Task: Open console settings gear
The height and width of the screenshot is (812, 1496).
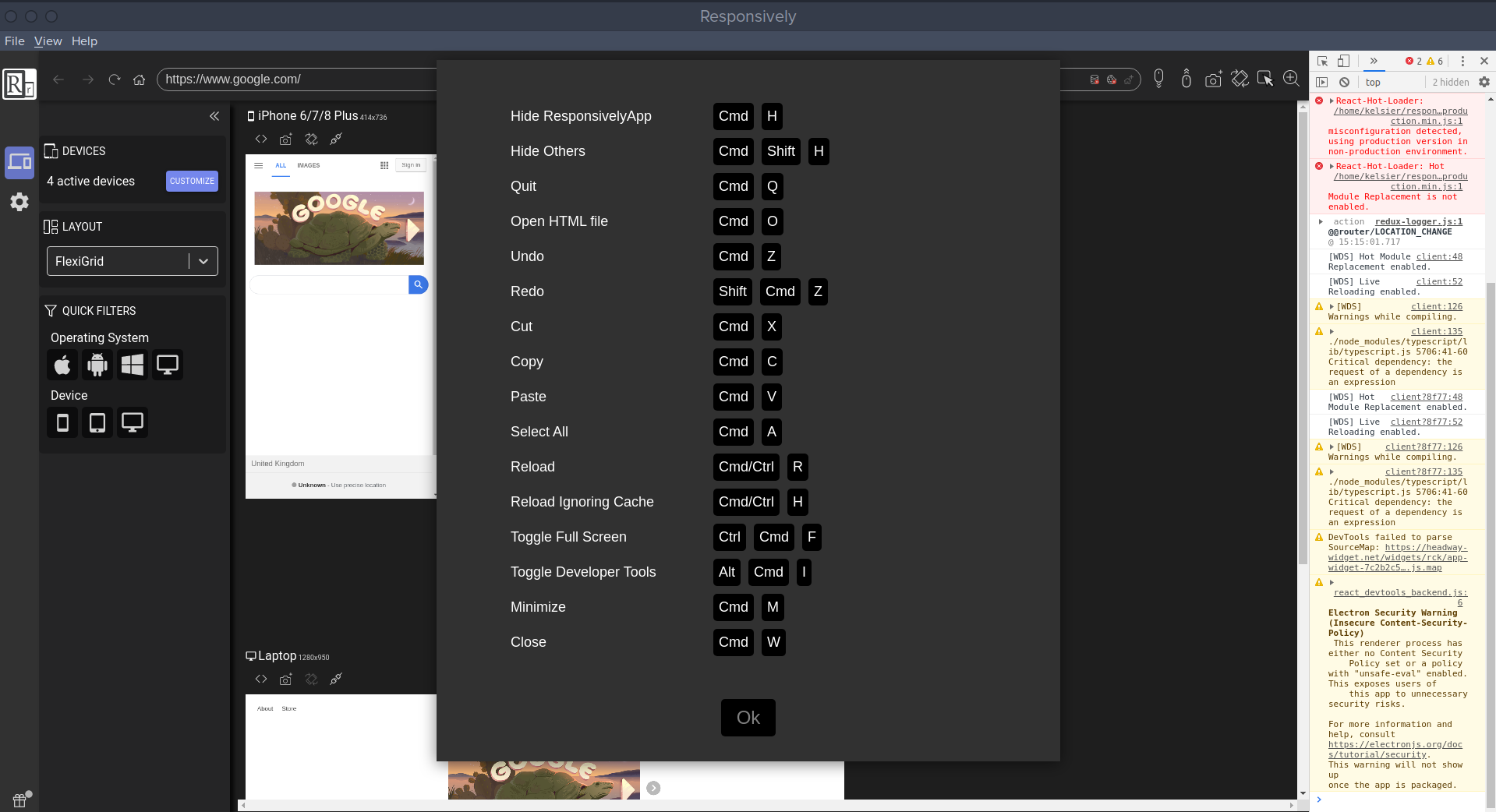Action: pos(1484,82)
